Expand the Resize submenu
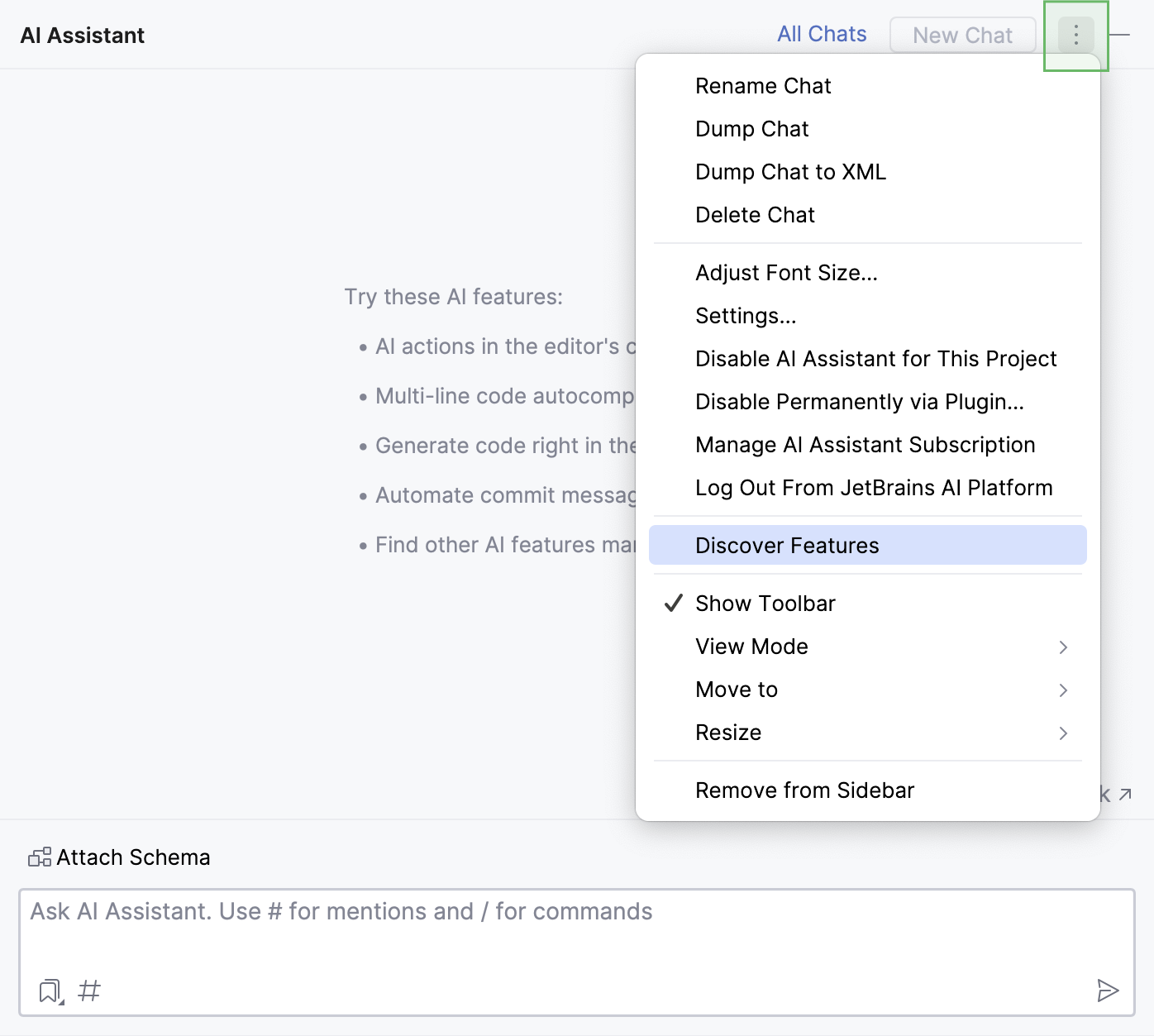Image resolution: width=1154 pixels, height=1036 pixels. click(868, 733)
